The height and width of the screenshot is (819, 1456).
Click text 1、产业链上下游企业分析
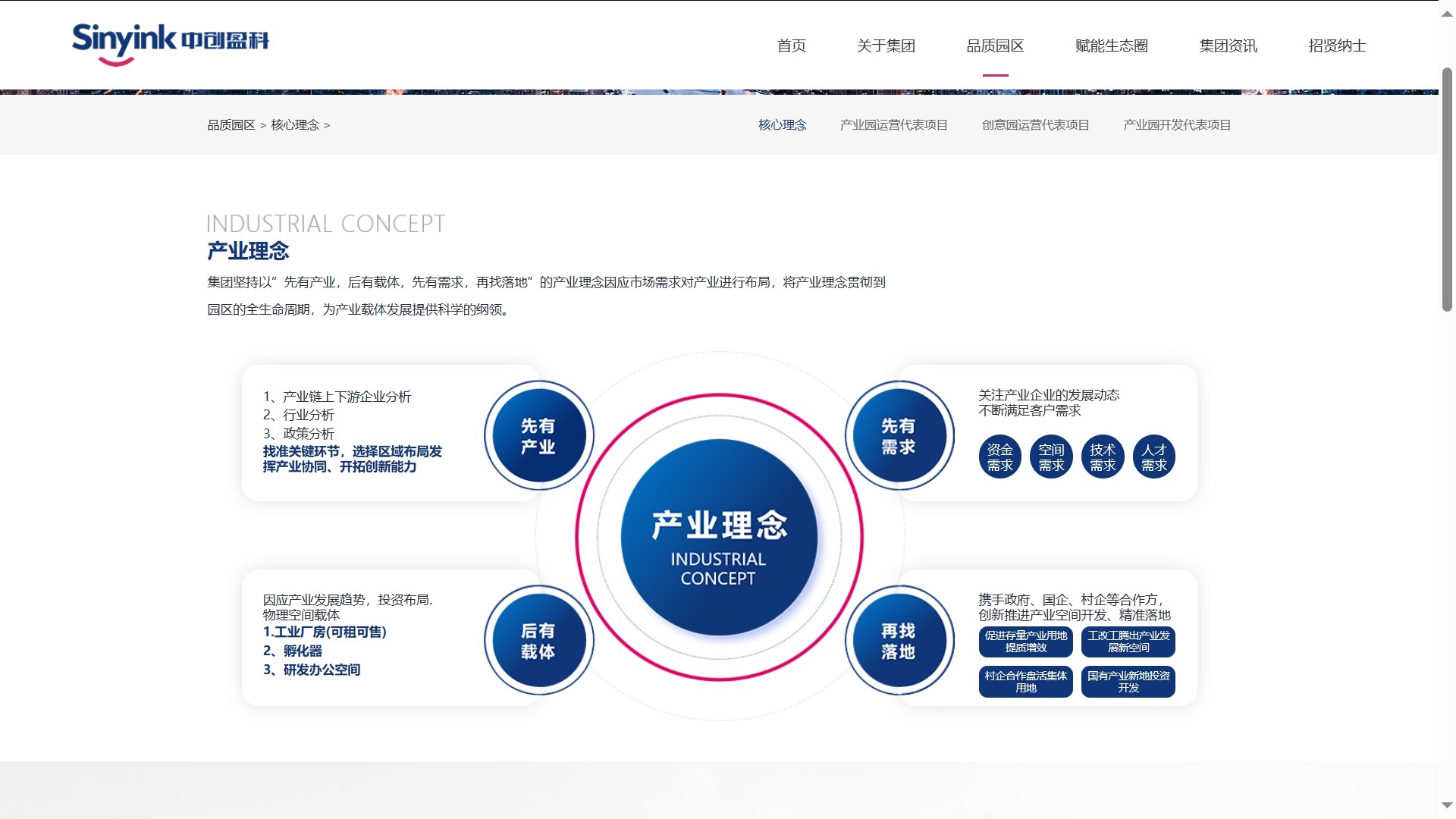pyautogui.click(x=337, y=397)
